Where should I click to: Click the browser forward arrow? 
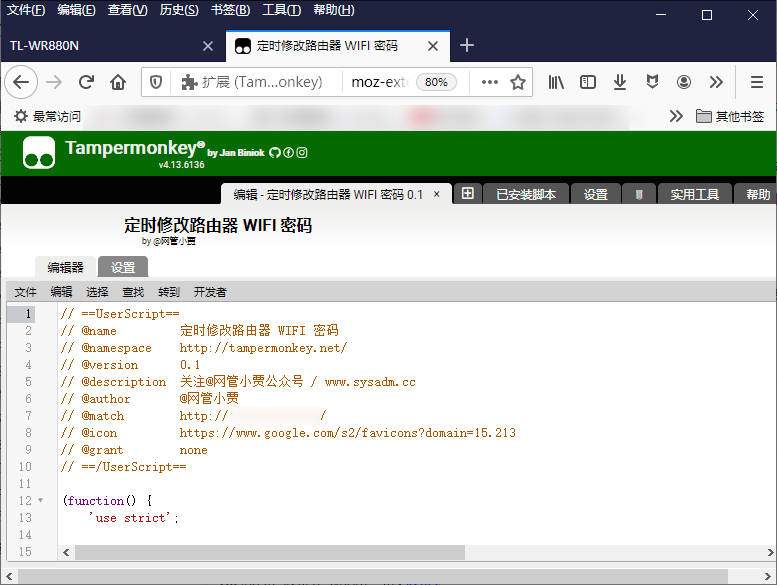point(54,82)
